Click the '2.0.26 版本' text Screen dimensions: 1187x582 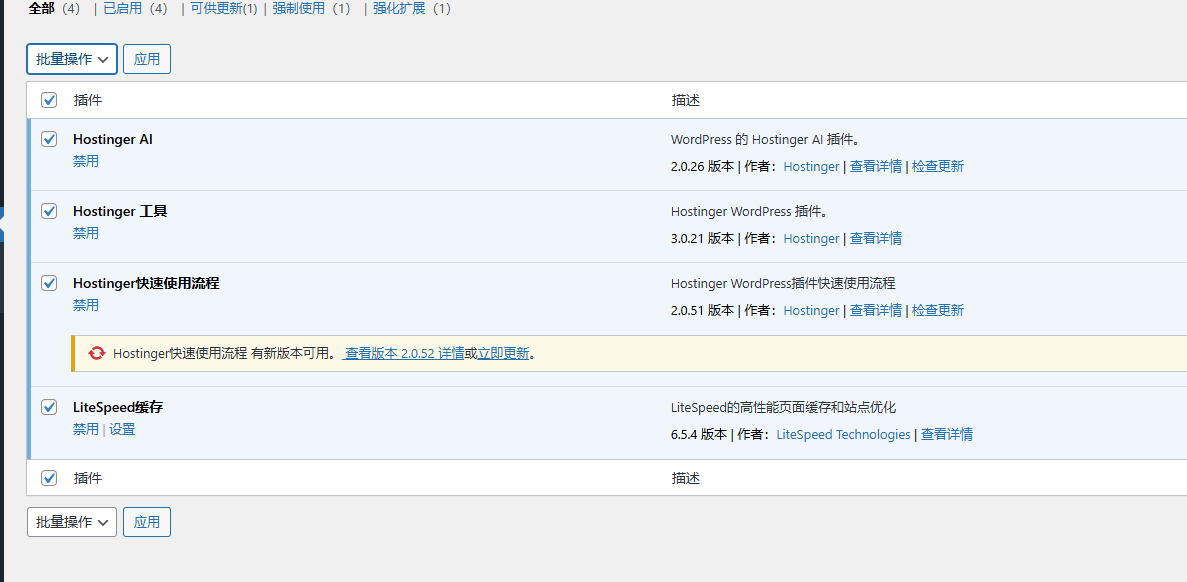click(703, 167)
